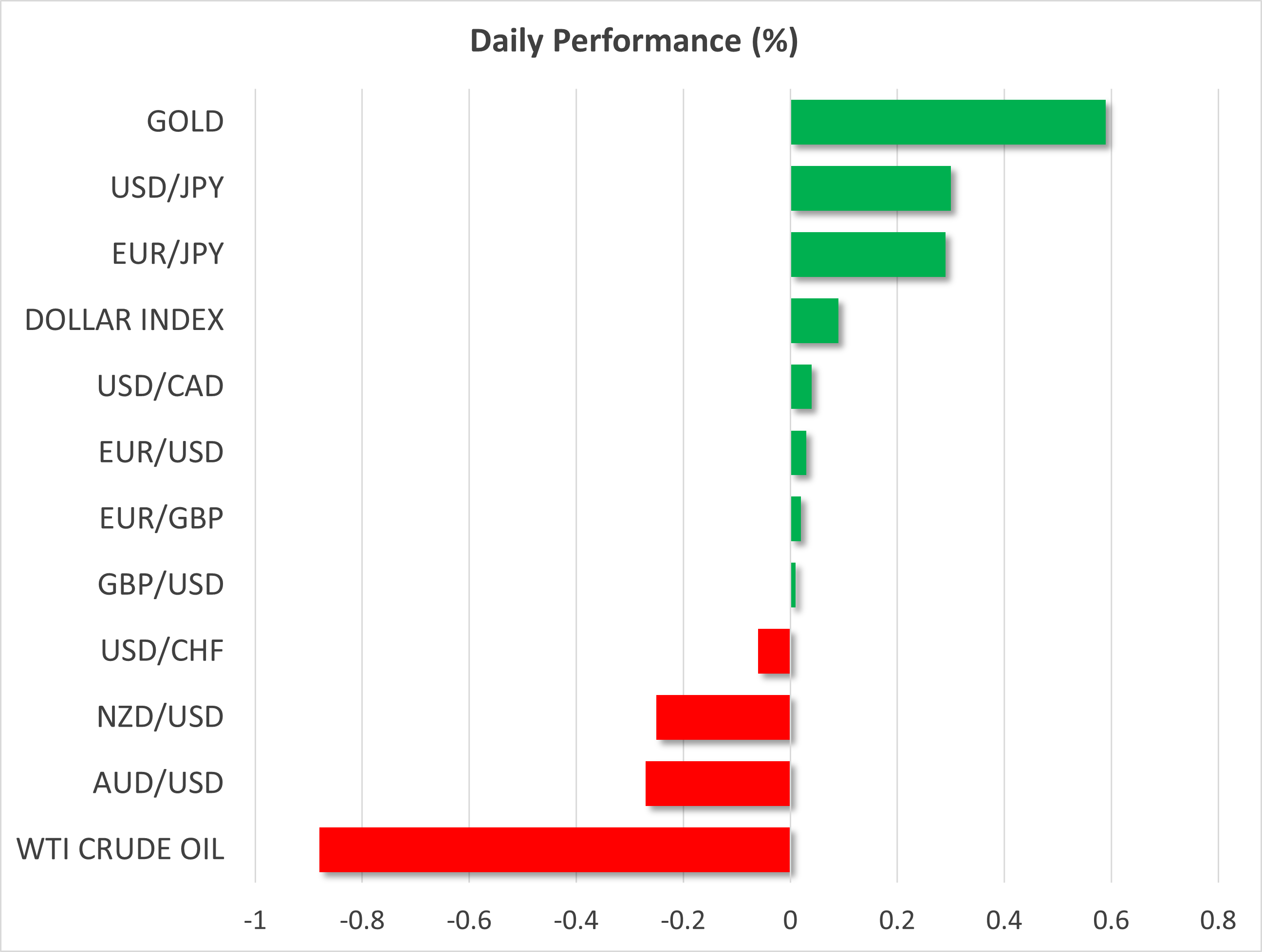Click the long WTI CRUDE OIL bar
The image size is (1262, 952).
pyautogui.click(x=554, y=850)
